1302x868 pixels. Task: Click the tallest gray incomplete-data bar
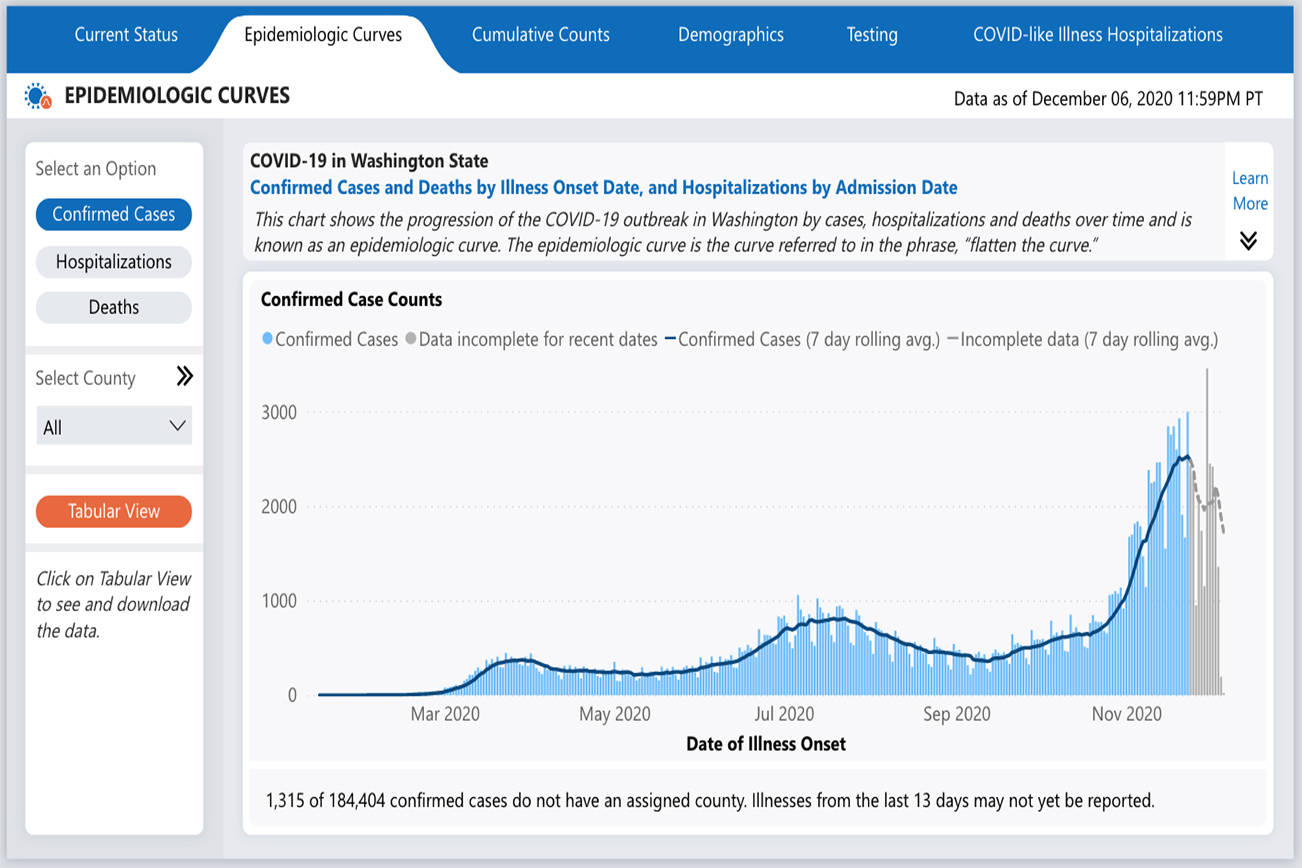1207,530
